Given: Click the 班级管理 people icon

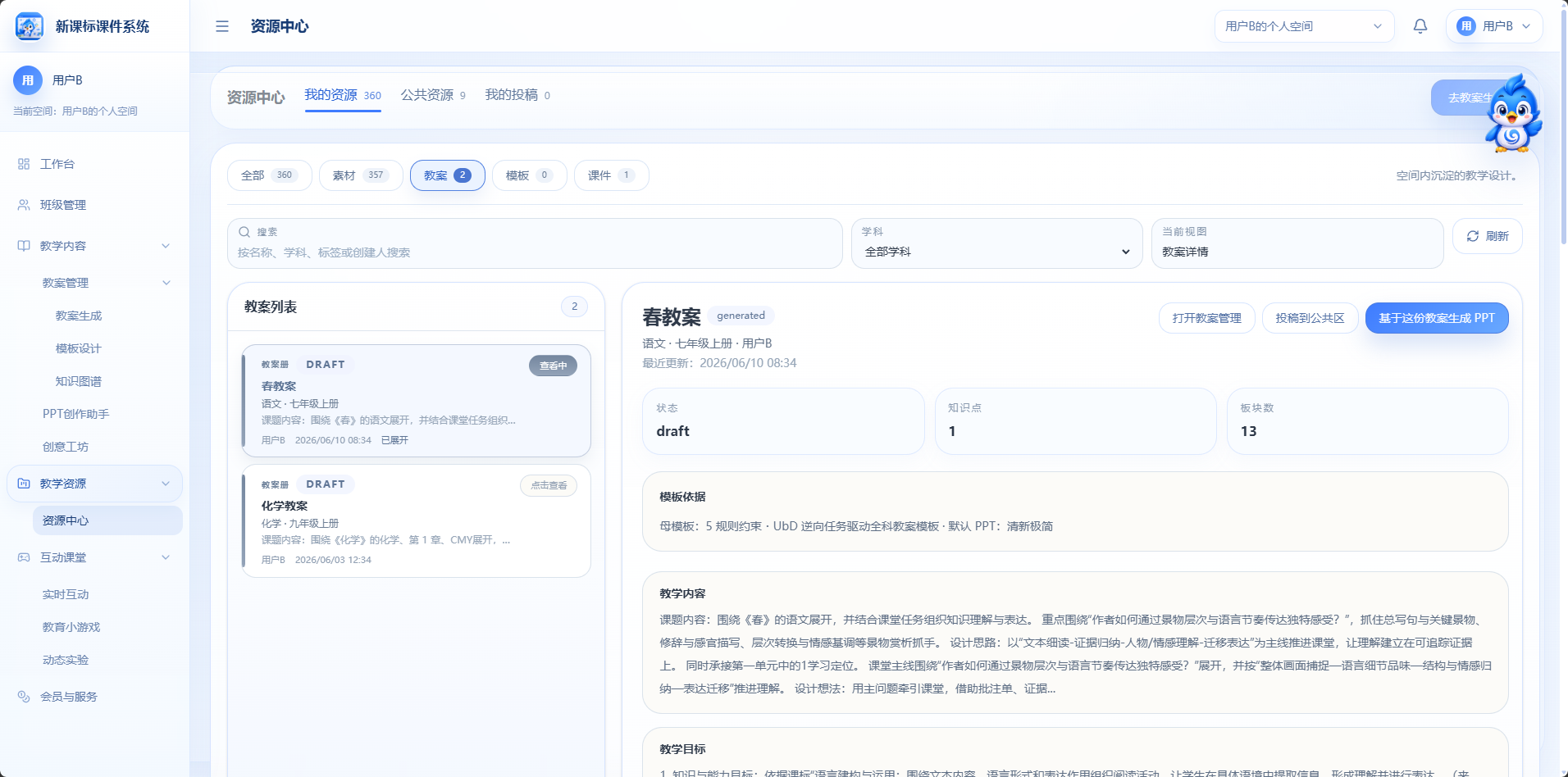Looking at the screenshot, I should tap(24, 205).
